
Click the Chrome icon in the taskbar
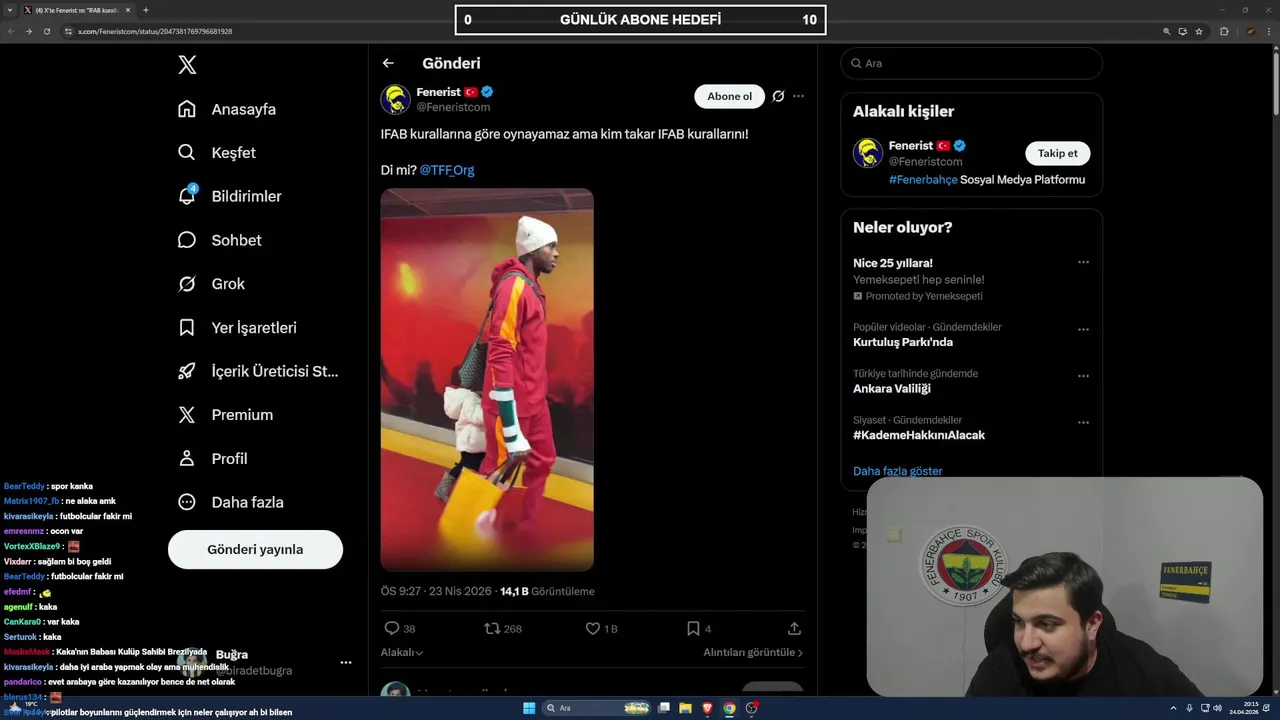[729, 708]
